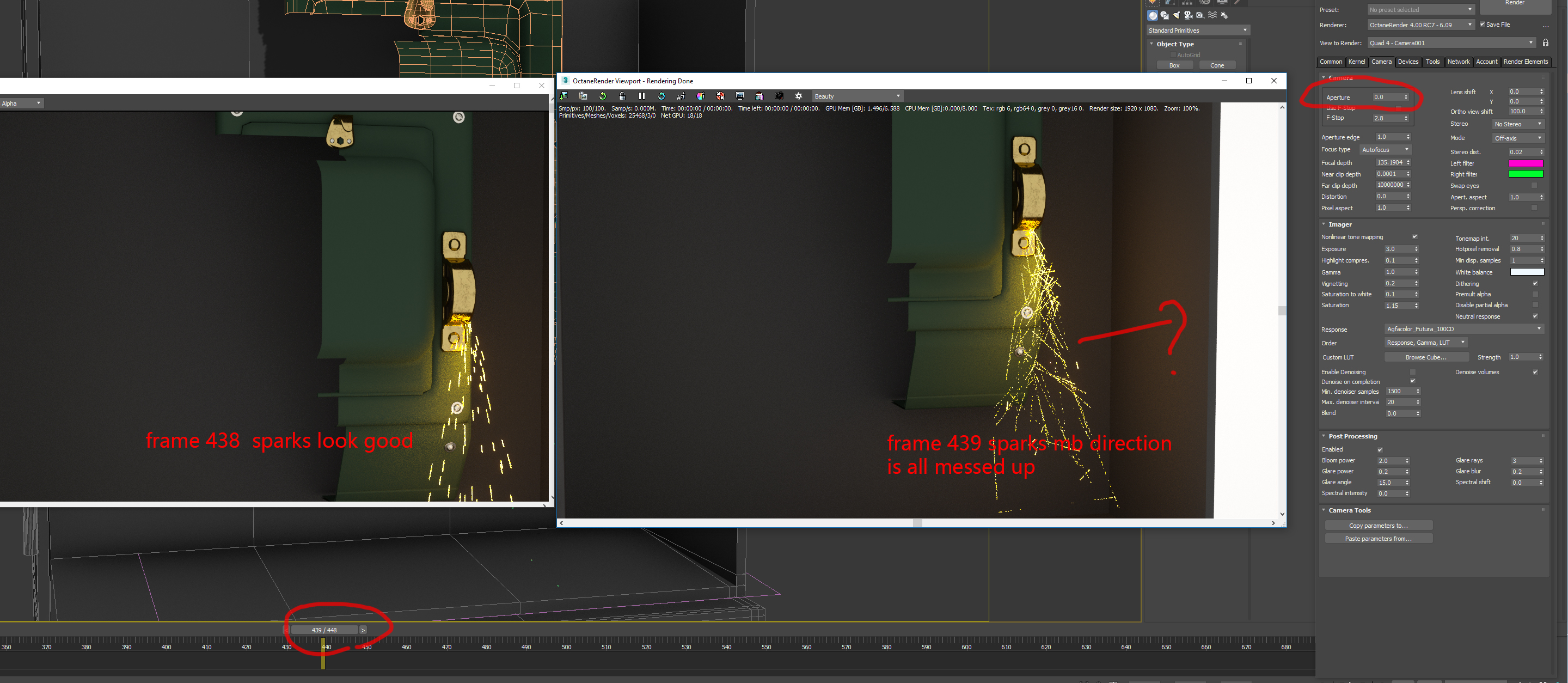Image resolution: width=1568 pixels, height=683 pixels.
Task: Click Browse Cube custom LUT button
Action: point(1426,357)
